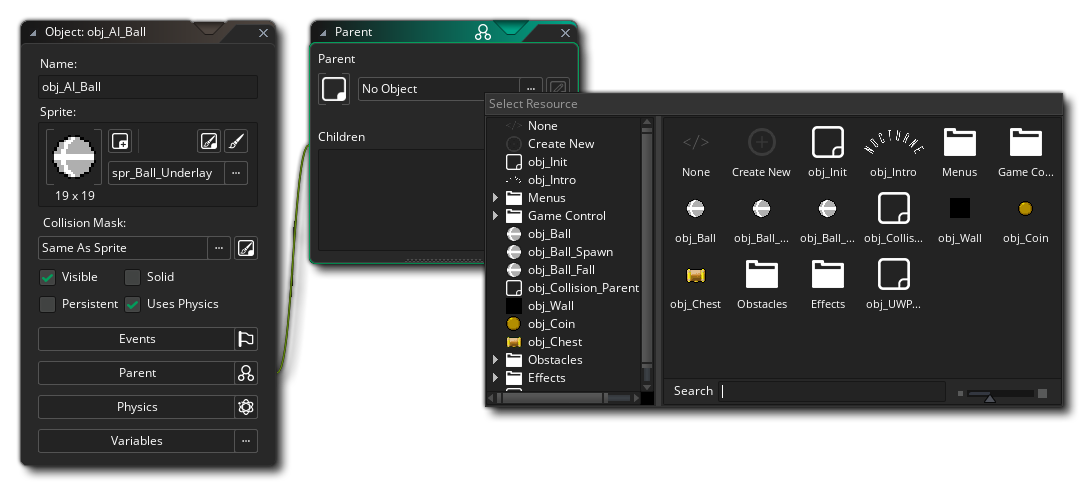Expand the Game Control folder in tree
Screen dimensions: 1083x486
click(495, 216)
